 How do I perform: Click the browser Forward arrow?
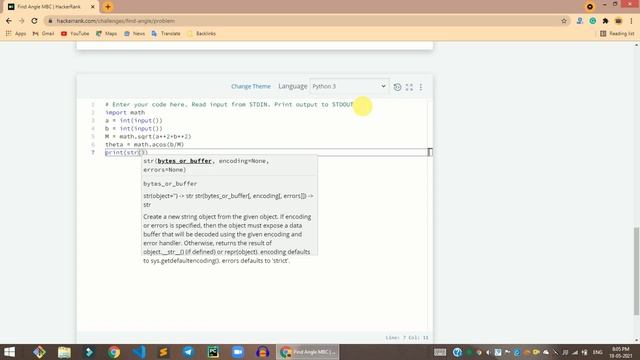(22, 21)
